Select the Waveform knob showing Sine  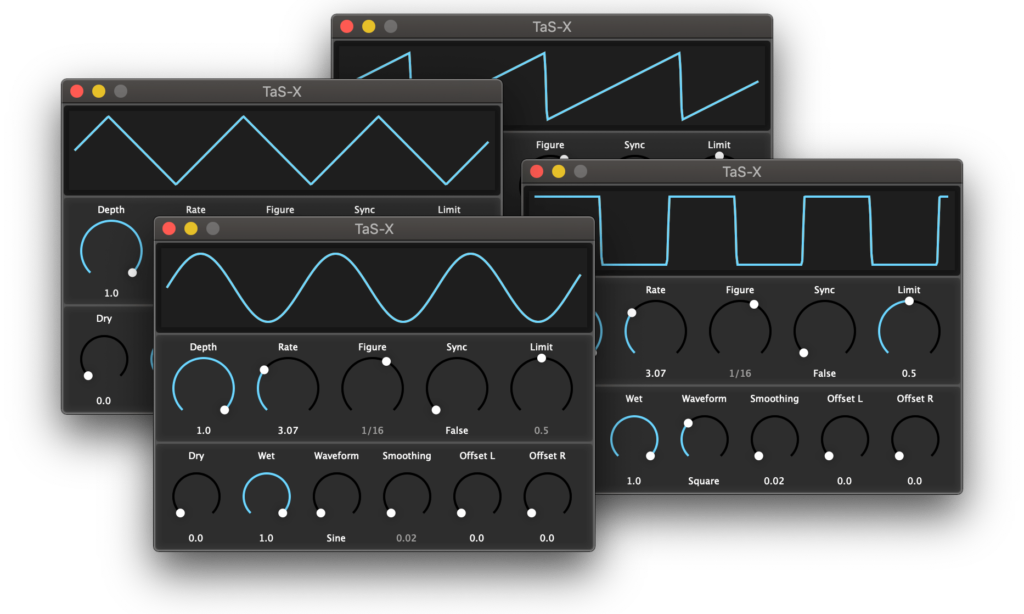point(336,495)
